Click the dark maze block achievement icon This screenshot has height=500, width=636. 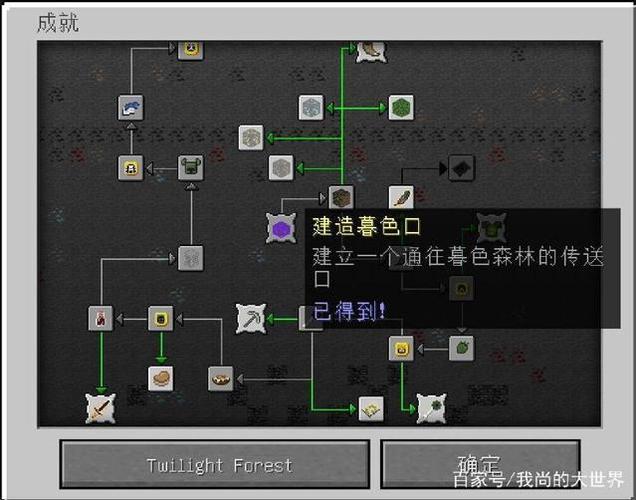(x=341, y=198)
